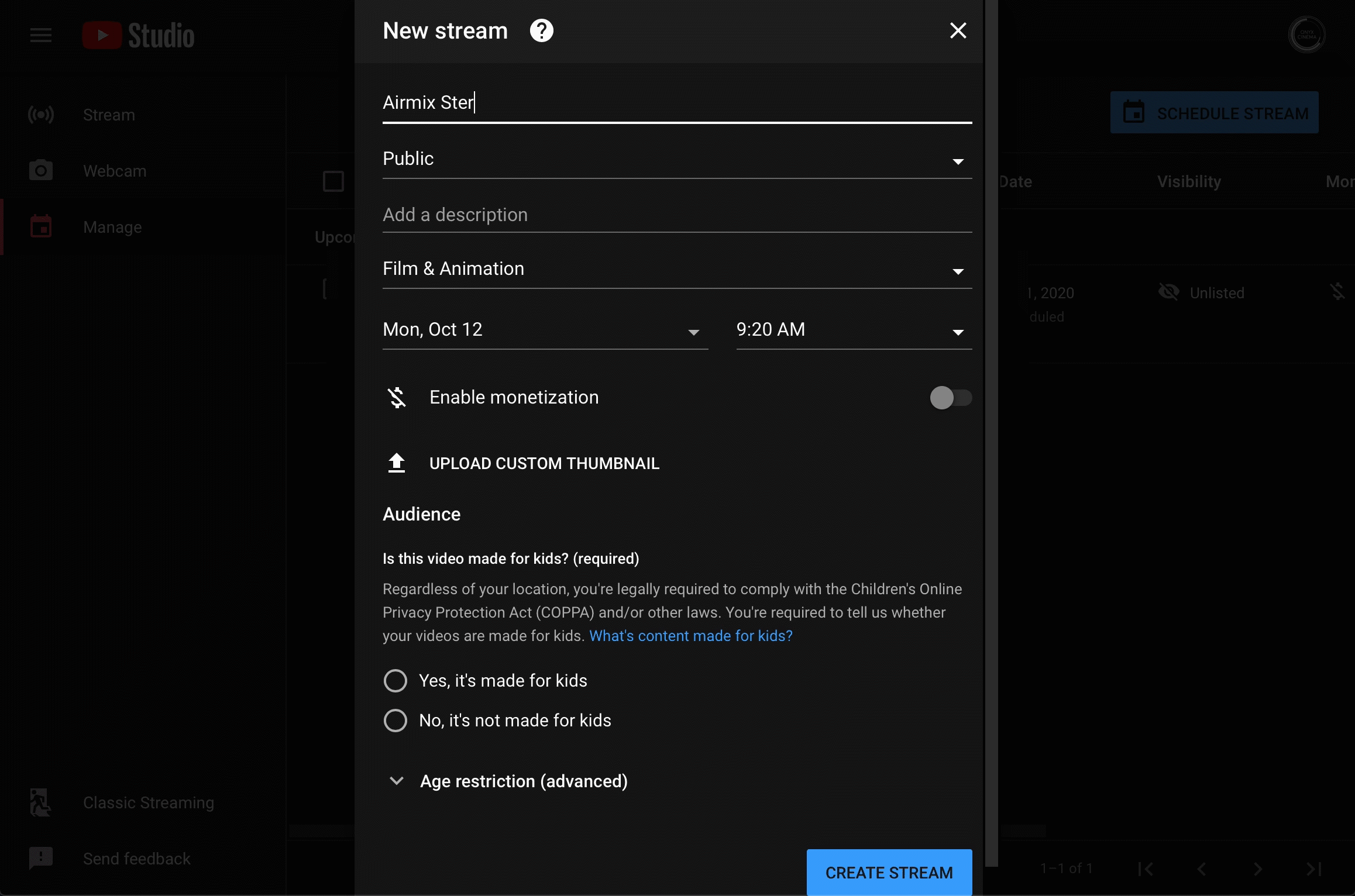Viewport: 1355px width, 896px height.
Task: Select 'No, it's not made for kids' radio
Action: 396,721
